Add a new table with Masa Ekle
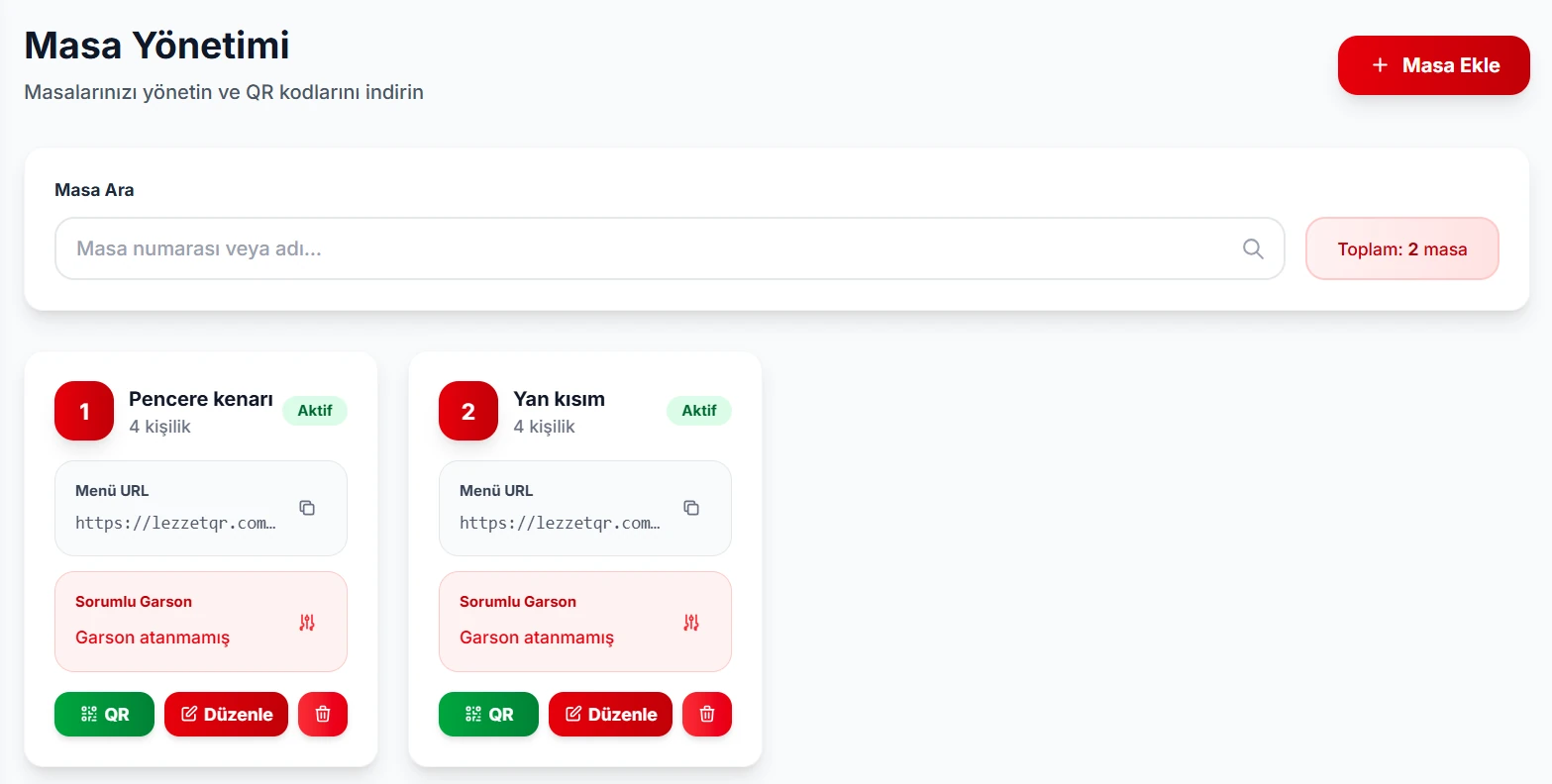This screenshot has height=784, width=1552. (1433, 65)
